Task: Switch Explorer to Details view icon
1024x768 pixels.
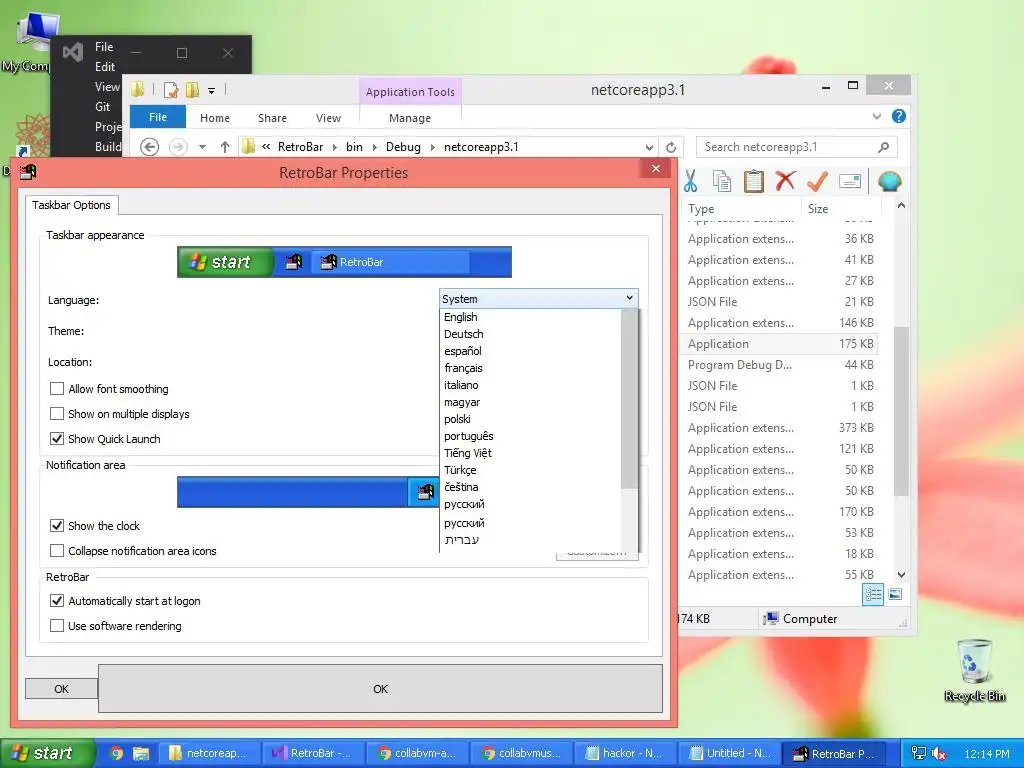Action: pos(873,594)
